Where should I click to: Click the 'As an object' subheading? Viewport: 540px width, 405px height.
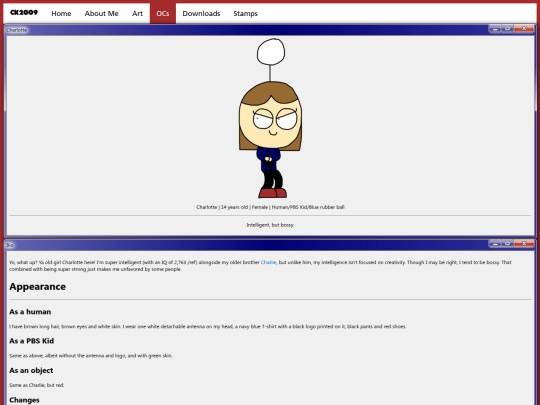pyautogui.click(x=31, y=371)
